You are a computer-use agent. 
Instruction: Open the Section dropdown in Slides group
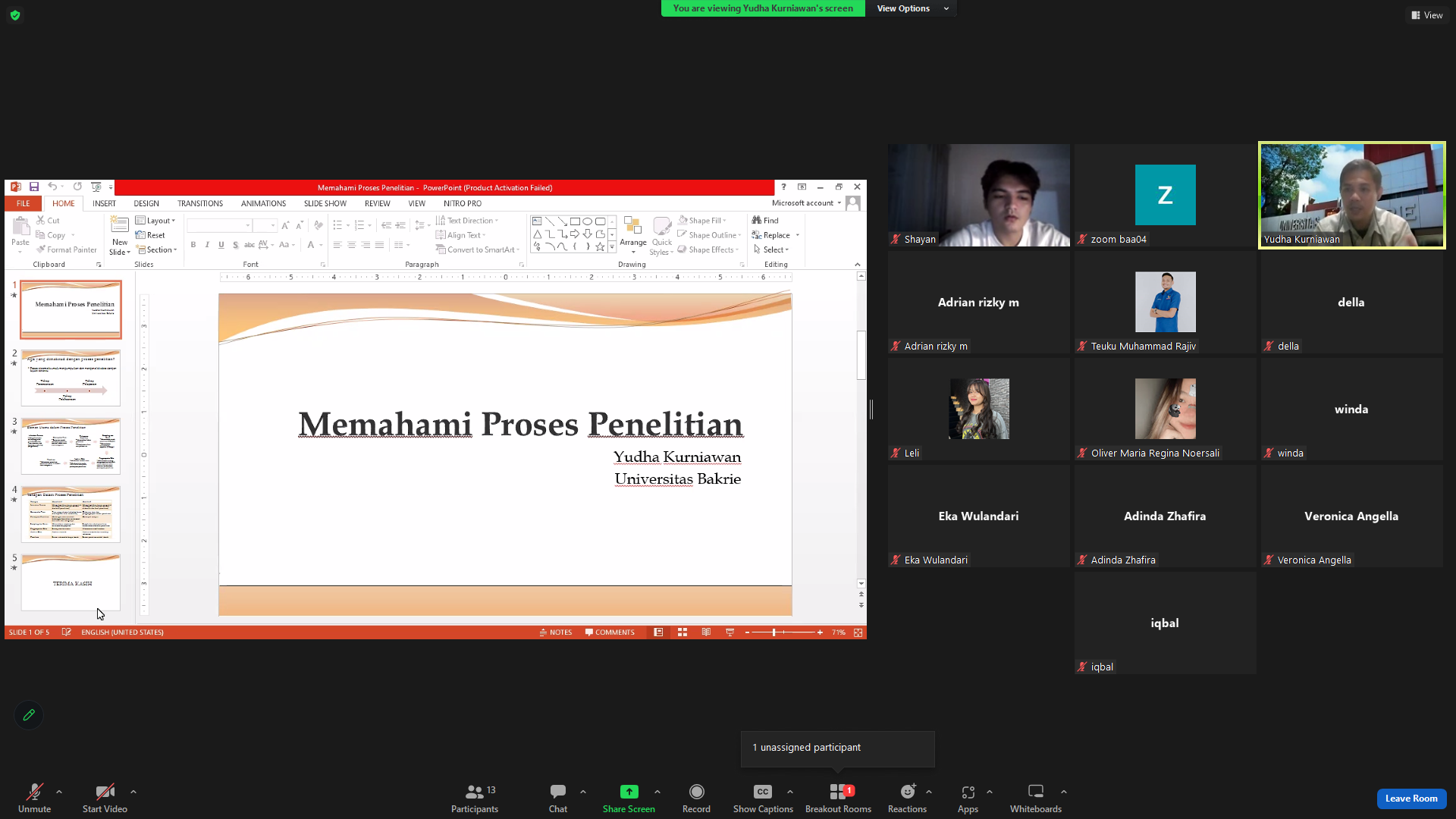[x=156, y=249]
